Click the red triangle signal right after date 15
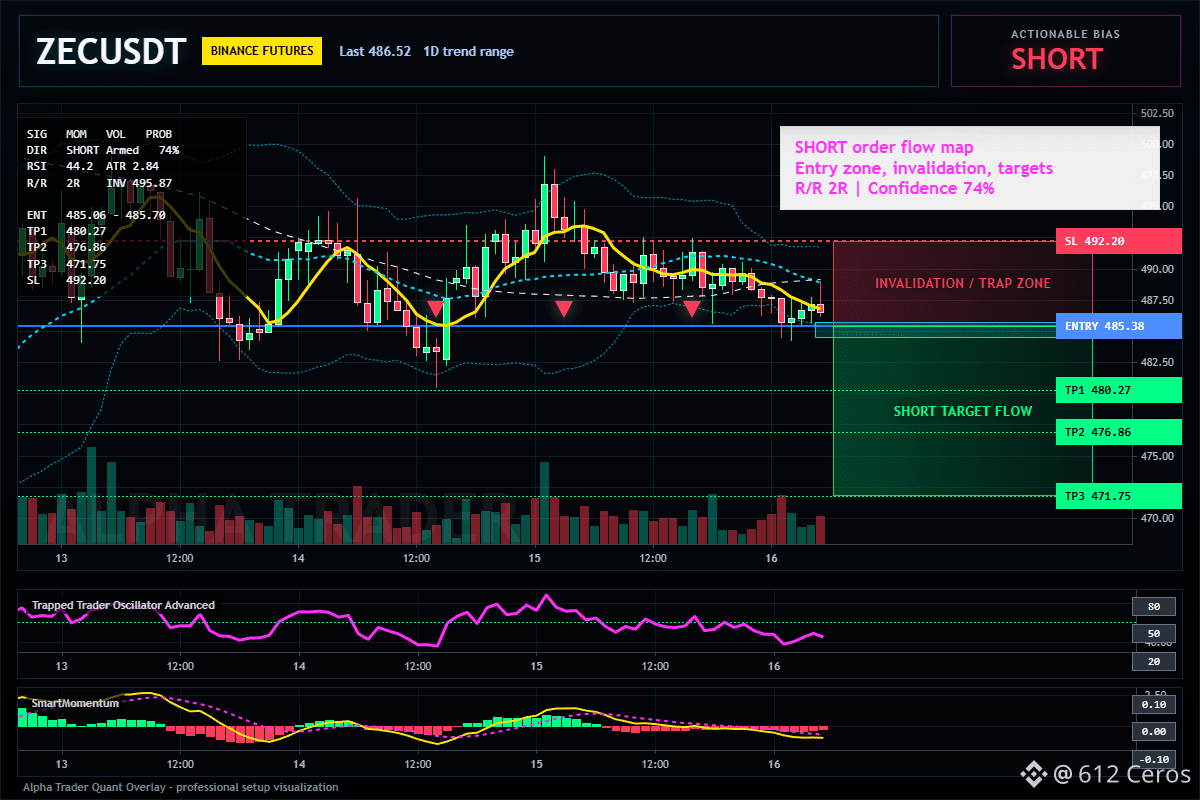The height and width of the screenshot is (800, 1200). coord(564,309)
